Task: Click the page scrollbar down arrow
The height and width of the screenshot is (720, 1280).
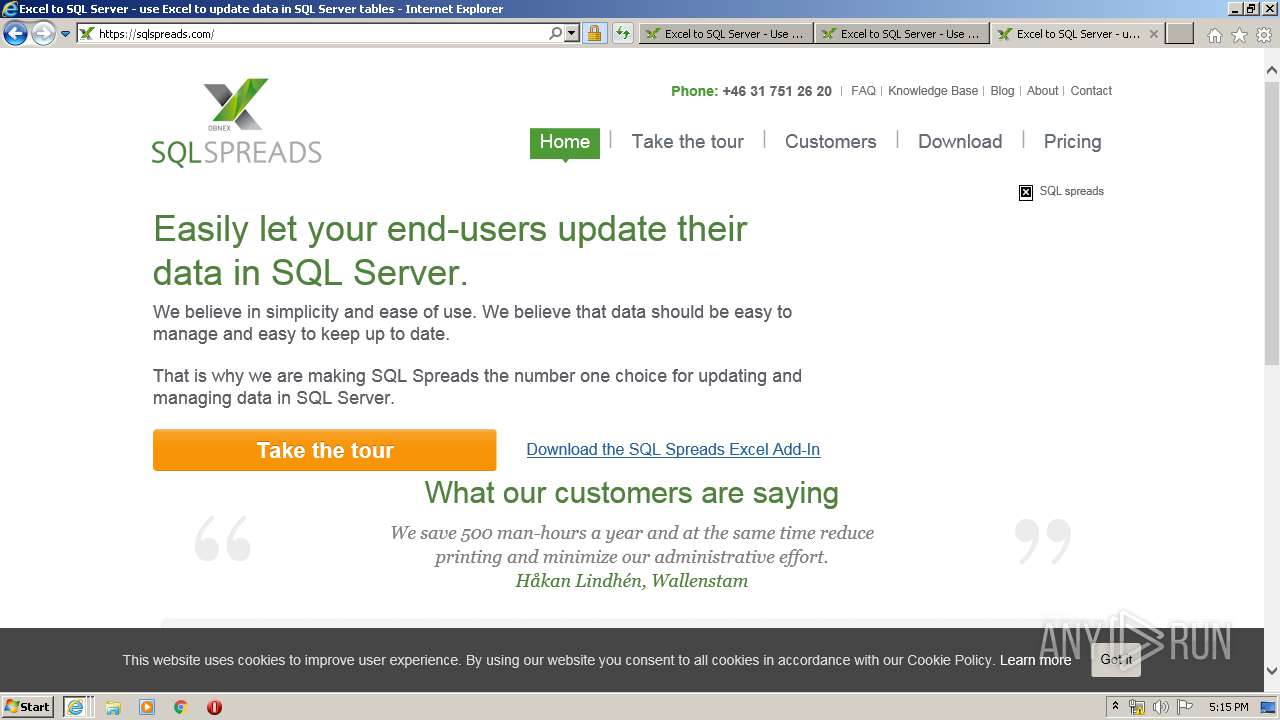Action: coord(1272,671)
